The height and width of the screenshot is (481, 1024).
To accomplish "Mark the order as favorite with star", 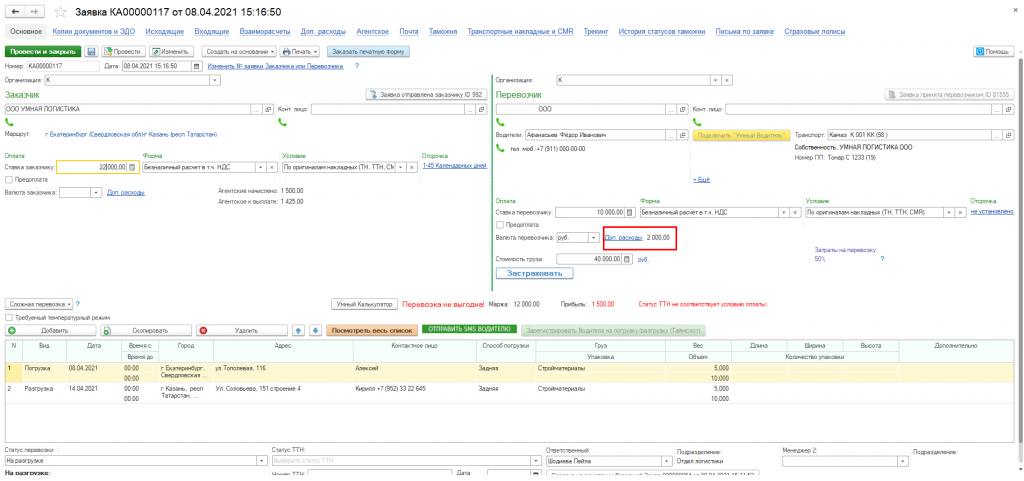I will click(x=60, y=12).
